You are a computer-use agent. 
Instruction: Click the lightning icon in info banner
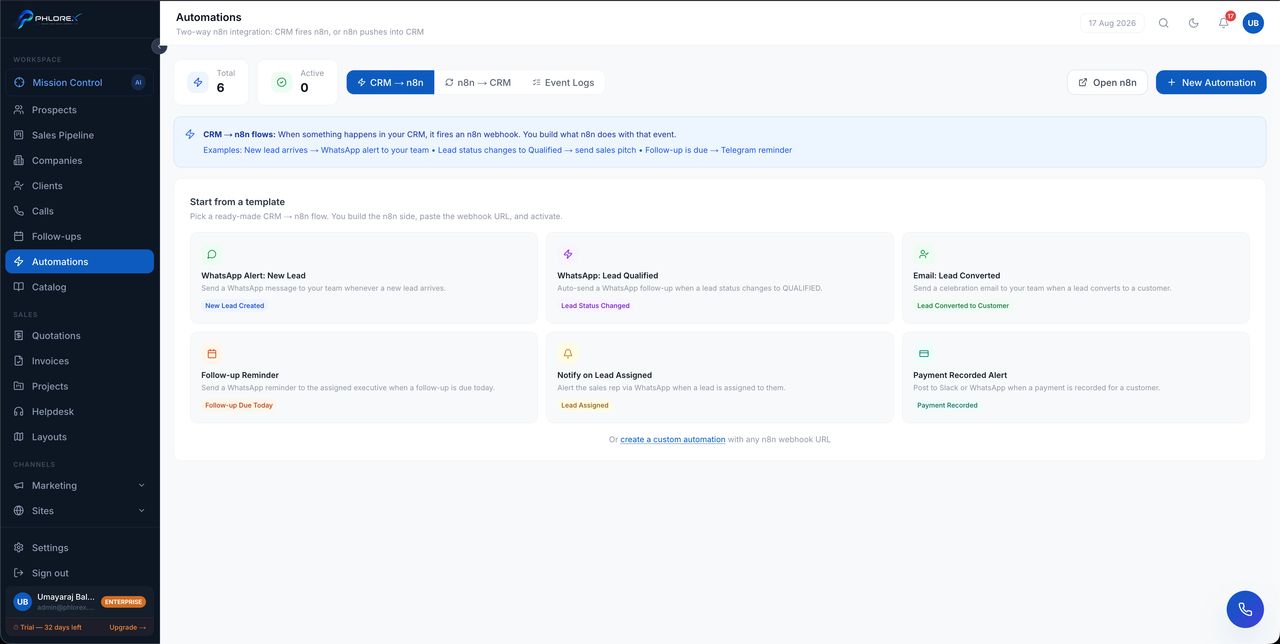point(190,134)
